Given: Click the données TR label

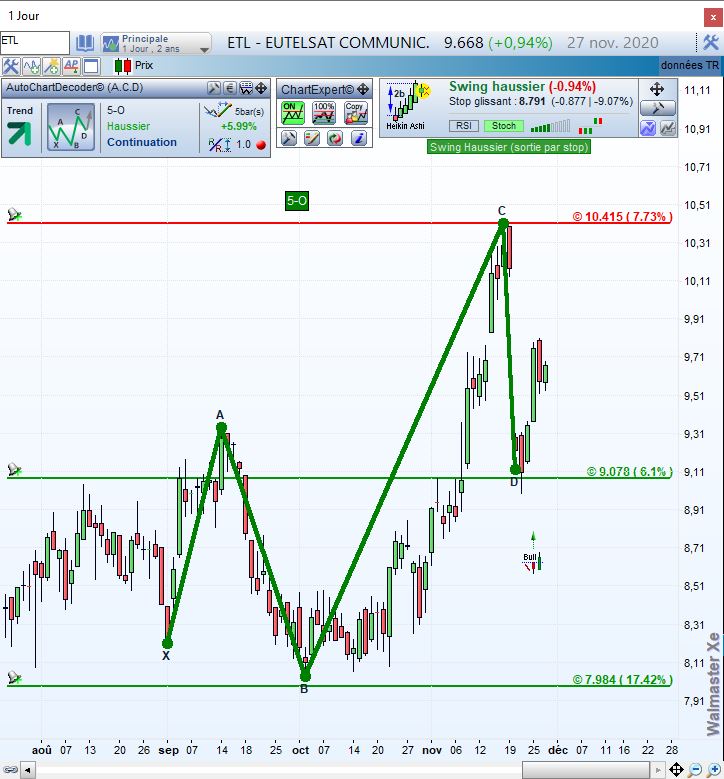Looking at the screenshot, I should click(690, 65).
